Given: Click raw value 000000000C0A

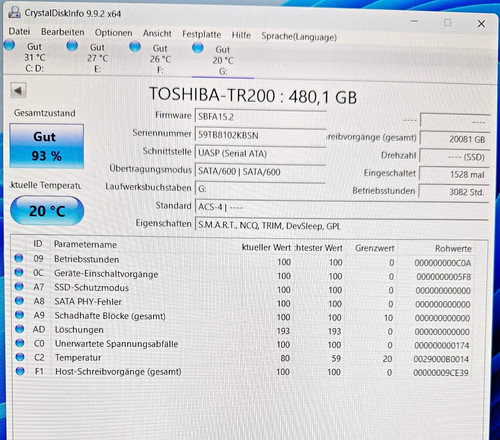Looking at the screenshot, I should pyautogui.click(x=443, y=263).
